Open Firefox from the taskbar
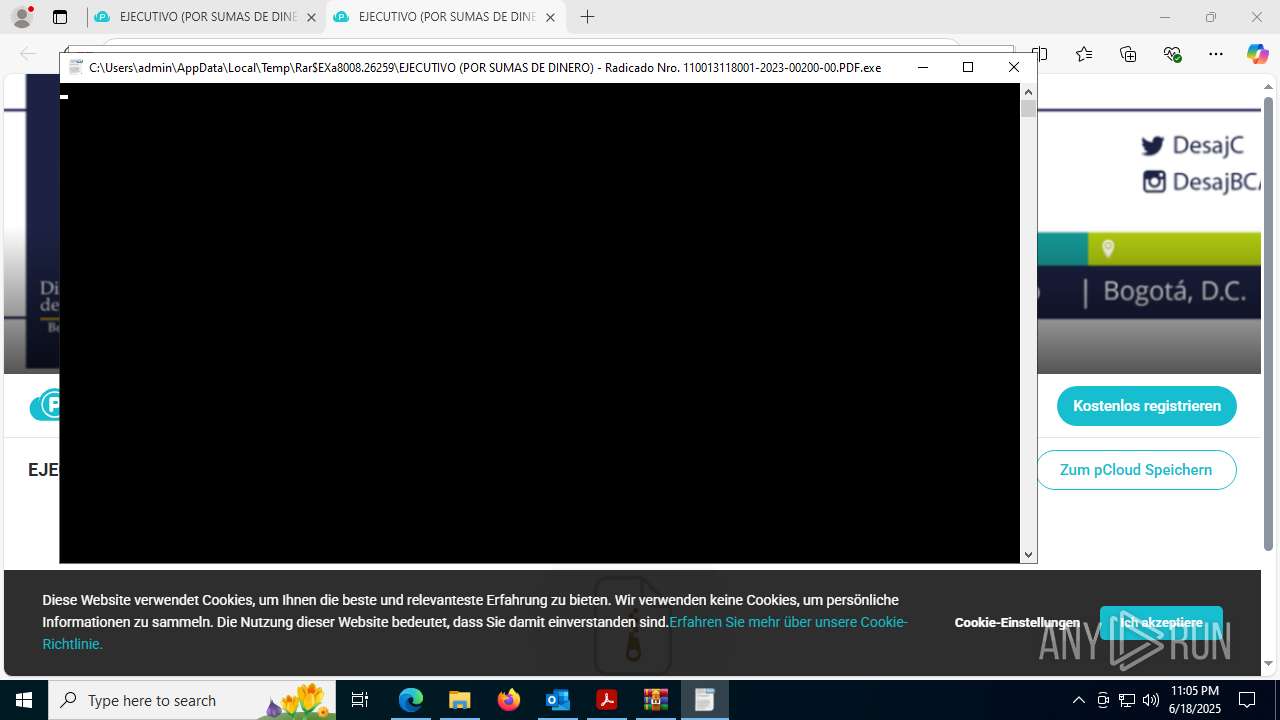Image resolution: width=1280 pixels, height=720 pixels. point(508,700)
